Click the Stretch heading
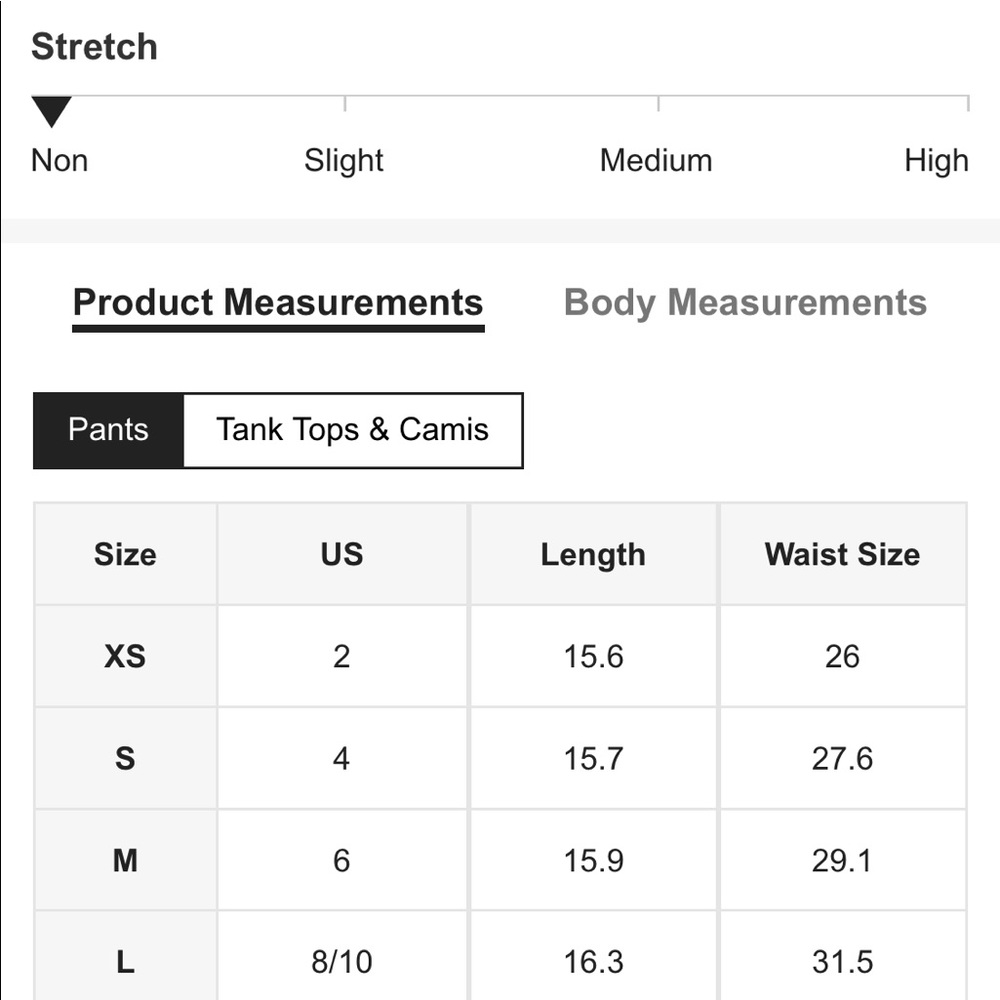 [x=94, y=47]
